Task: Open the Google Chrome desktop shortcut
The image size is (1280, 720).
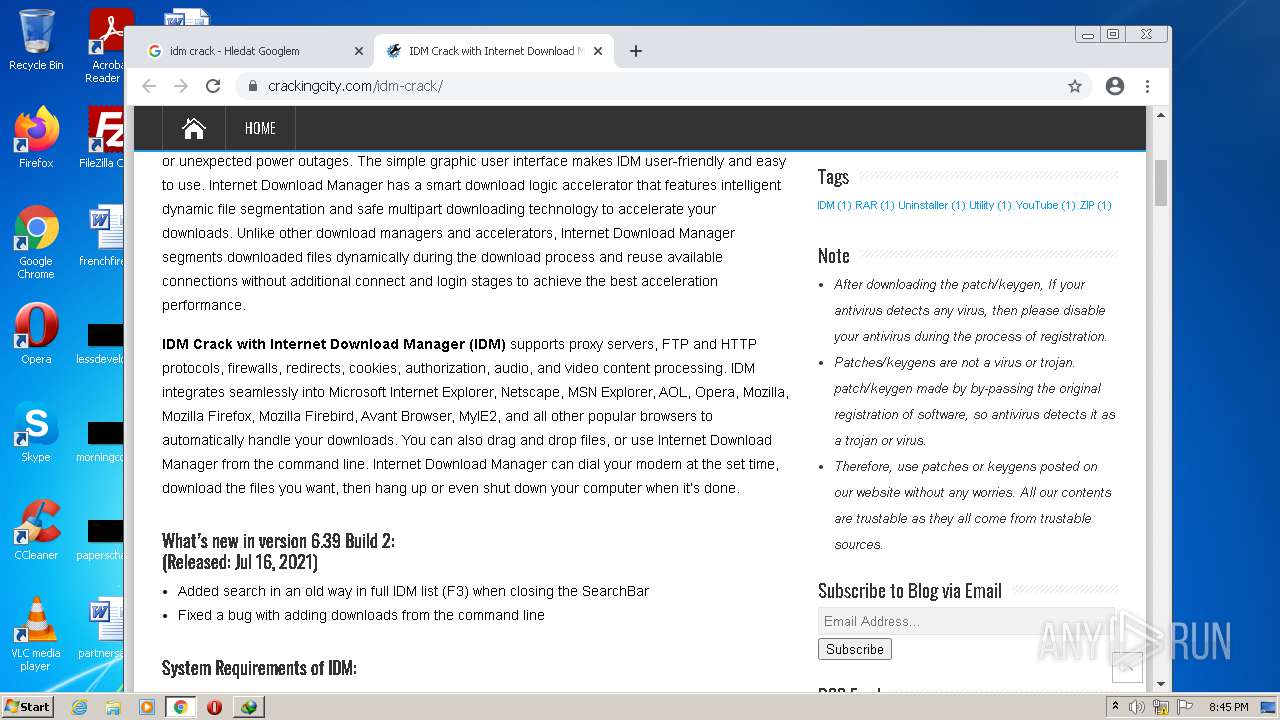Action: [36, 242]
